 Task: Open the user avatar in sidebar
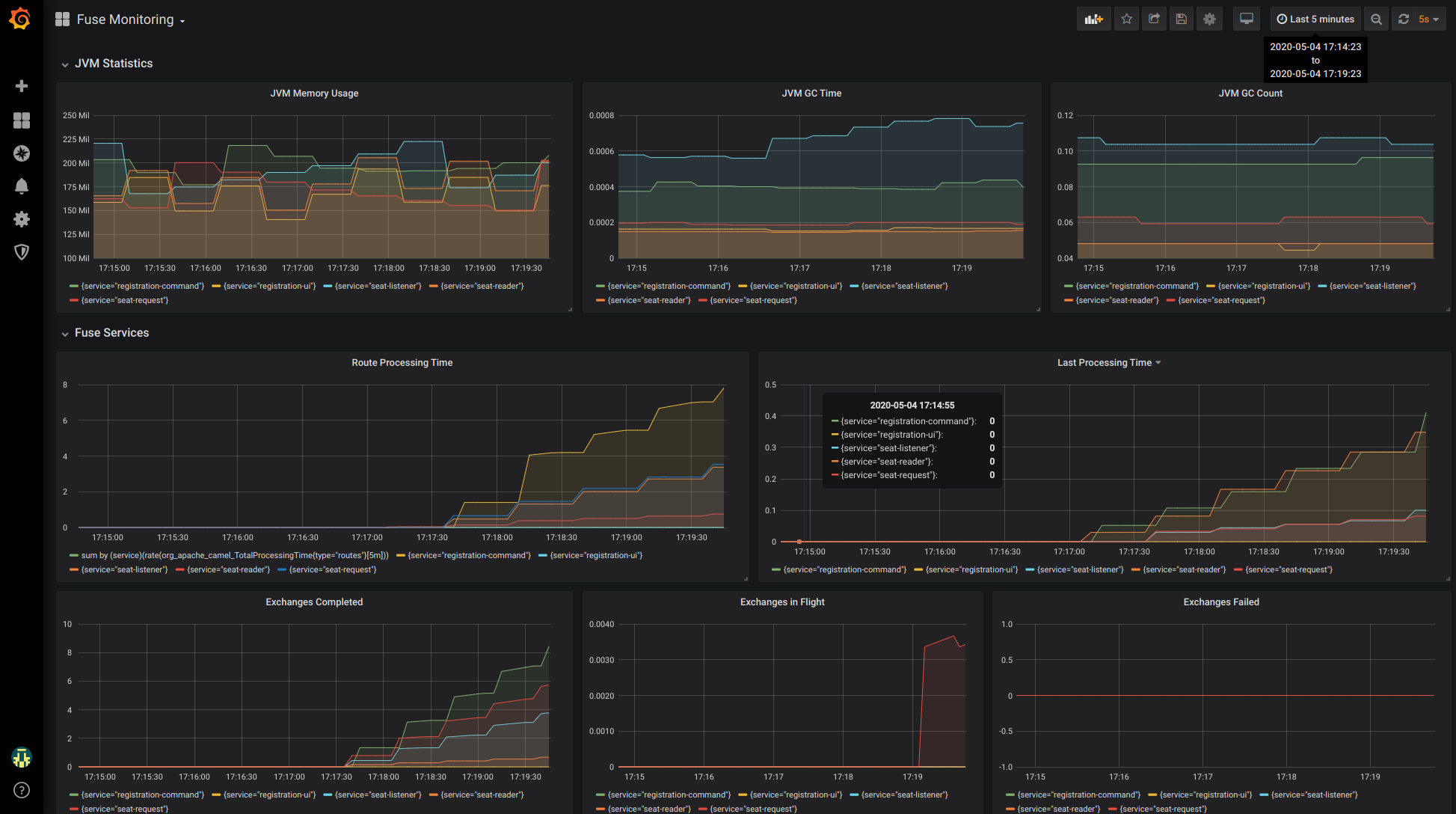click(x=22, y=758)
